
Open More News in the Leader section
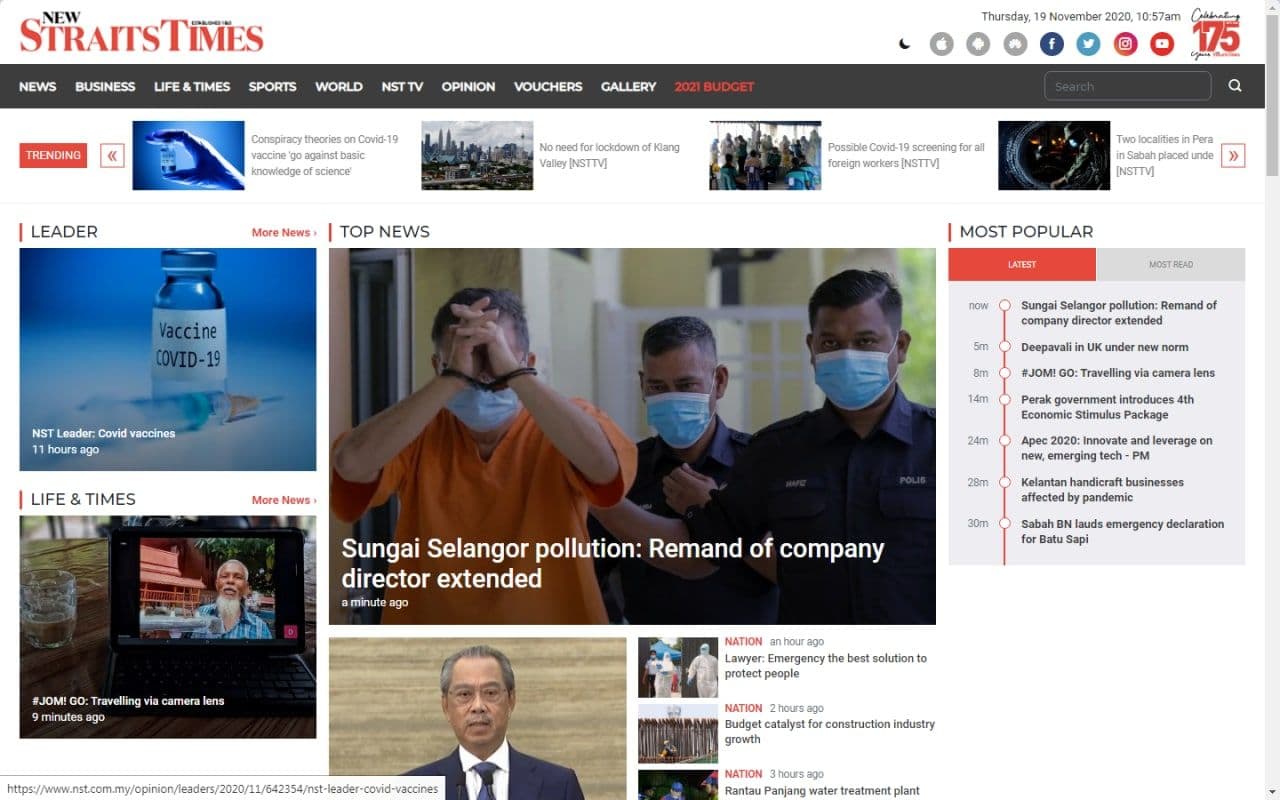coord(283,232)
